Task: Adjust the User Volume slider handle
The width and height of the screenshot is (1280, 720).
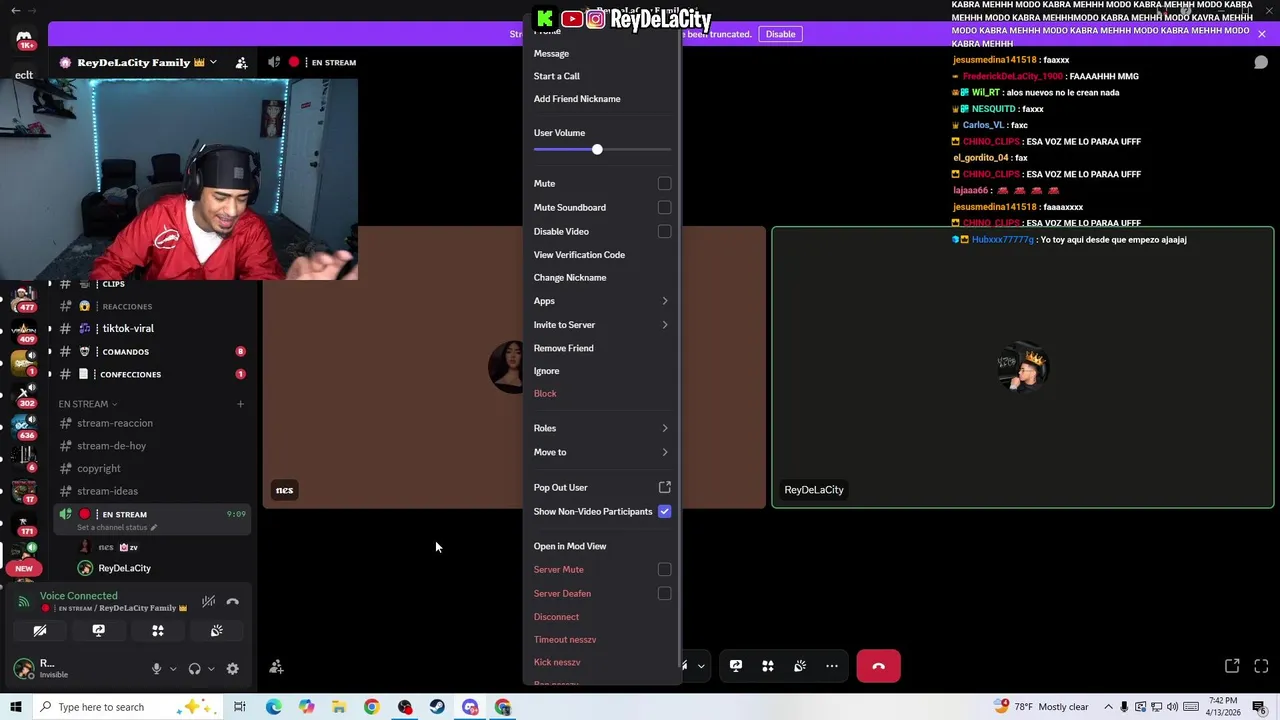Action: tap(597, 150)
